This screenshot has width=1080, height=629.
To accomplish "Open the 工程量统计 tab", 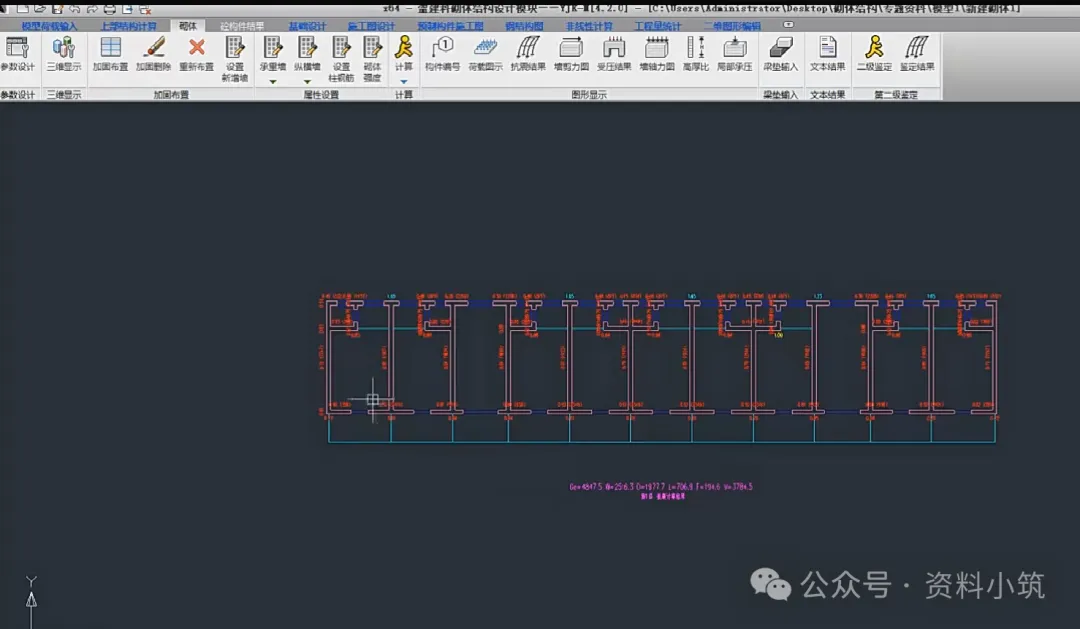I will point(658,26).
